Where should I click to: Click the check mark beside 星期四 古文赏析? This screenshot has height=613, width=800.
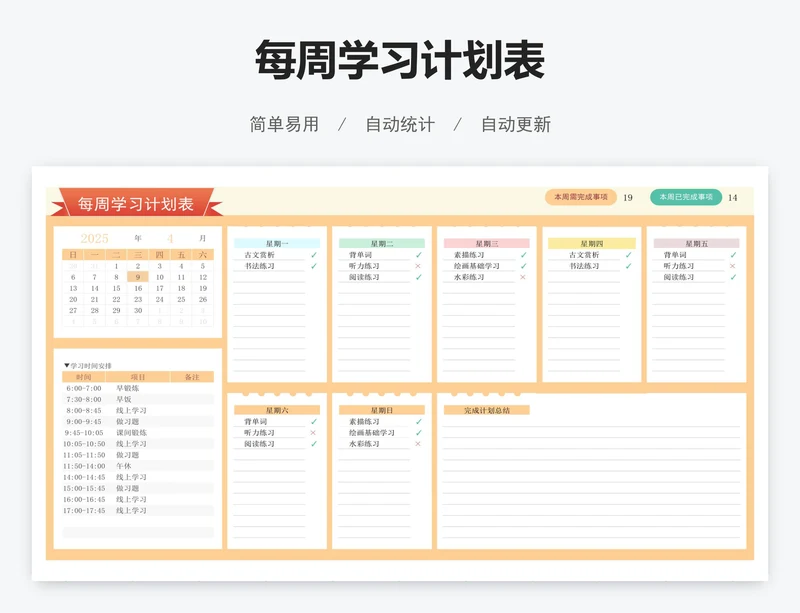tap(629, 255)
